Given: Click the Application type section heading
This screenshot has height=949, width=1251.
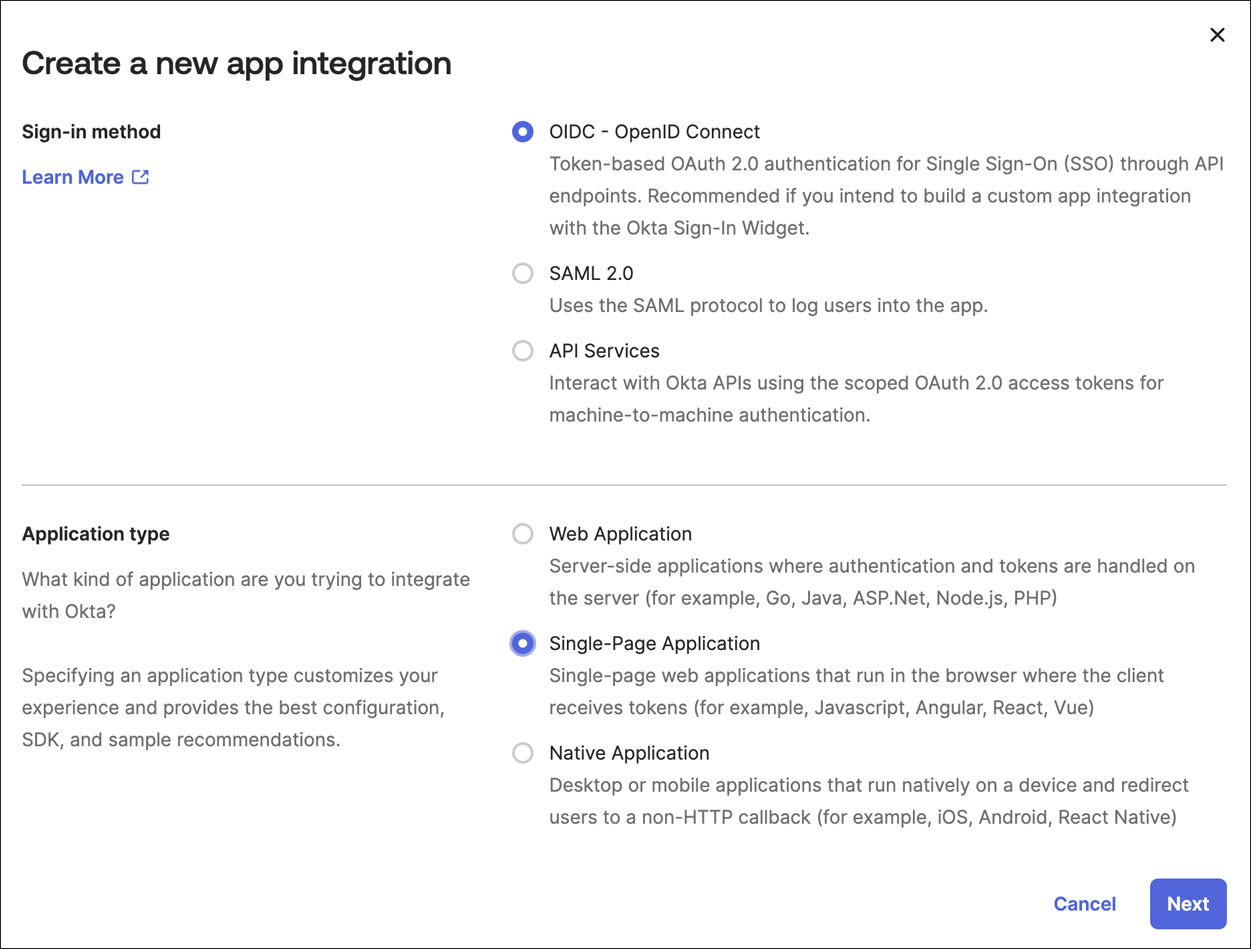Looking at the screenshot, I should 96,534.
